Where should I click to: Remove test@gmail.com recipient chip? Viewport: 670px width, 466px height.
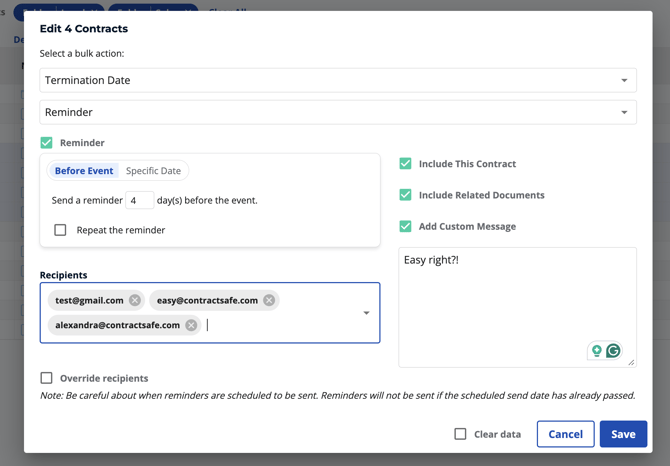(135, 300)
